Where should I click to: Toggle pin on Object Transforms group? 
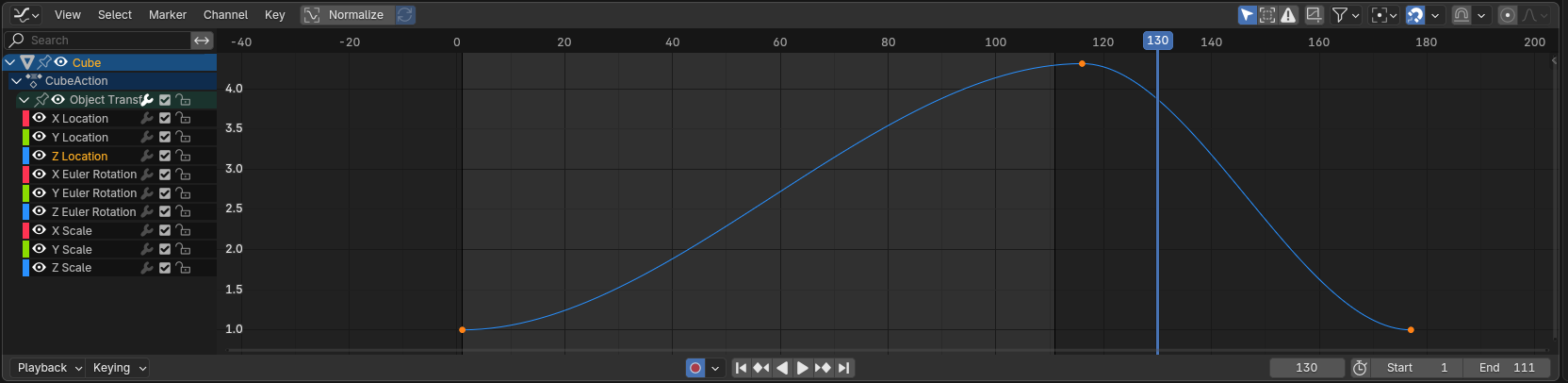pos(41,100)
